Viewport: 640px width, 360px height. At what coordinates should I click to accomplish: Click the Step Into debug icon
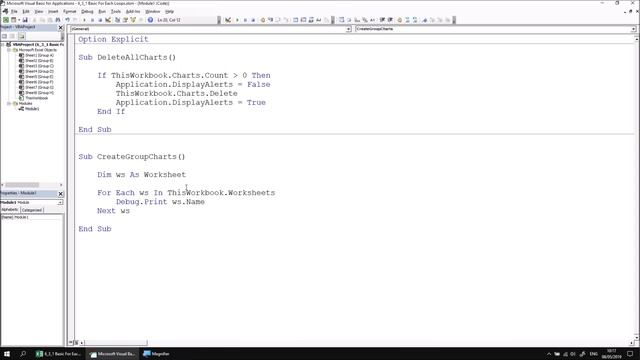(x=270, y=20)
